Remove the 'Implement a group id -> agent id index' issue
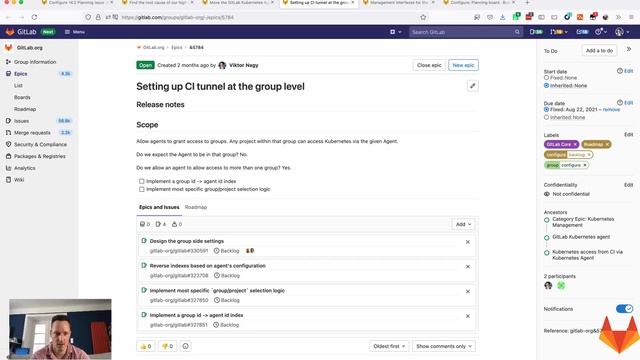The image size is (640, 360). coord(468,316)
